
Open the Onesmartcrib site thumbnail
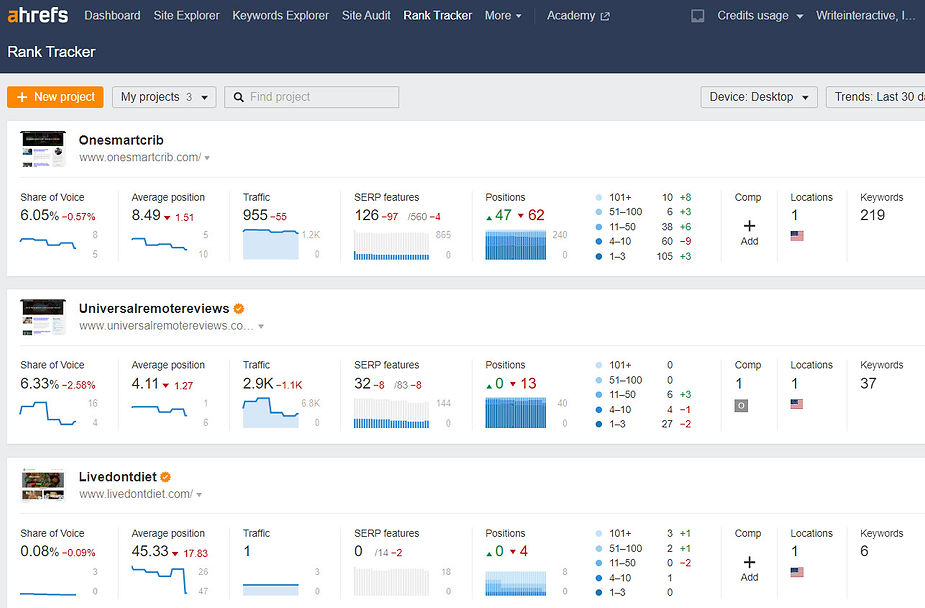point(43,149)
